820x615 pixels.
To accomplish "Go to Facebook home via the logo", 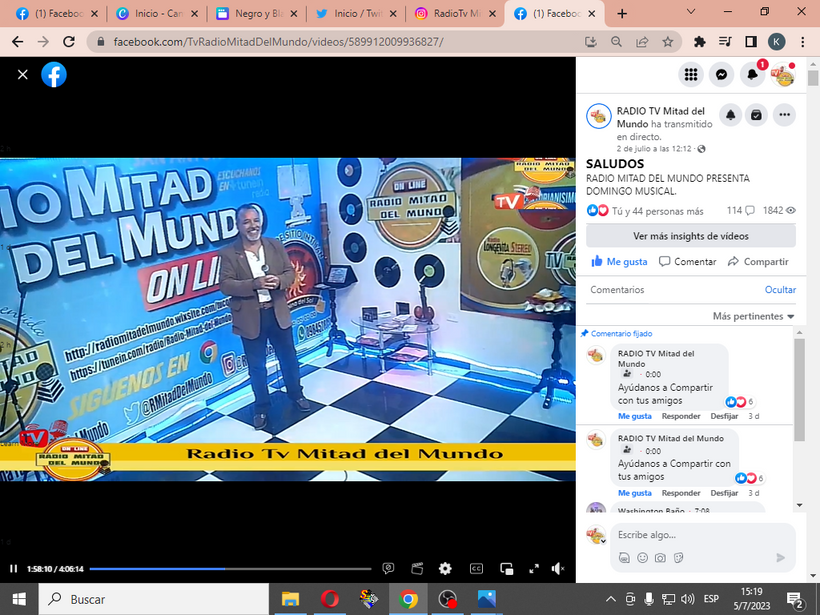I will [54, 75].
